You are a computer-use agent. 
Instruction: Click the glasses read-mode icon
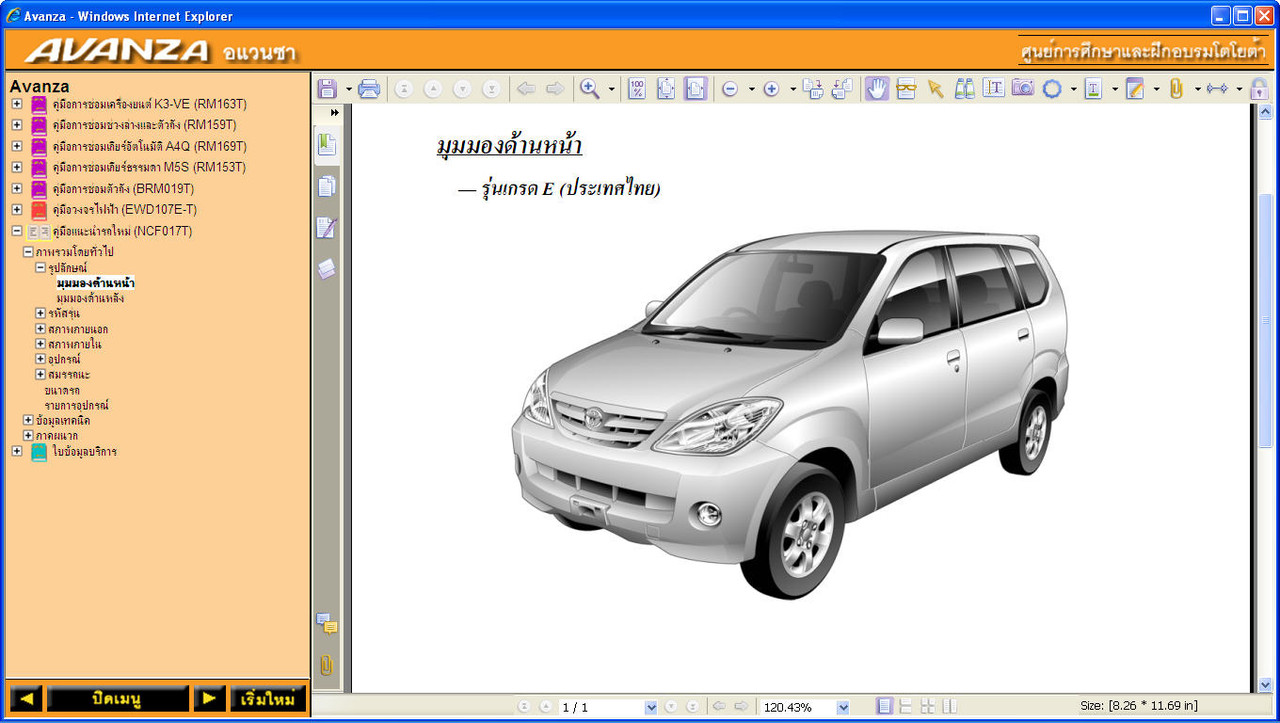click(x=906, y=89)
